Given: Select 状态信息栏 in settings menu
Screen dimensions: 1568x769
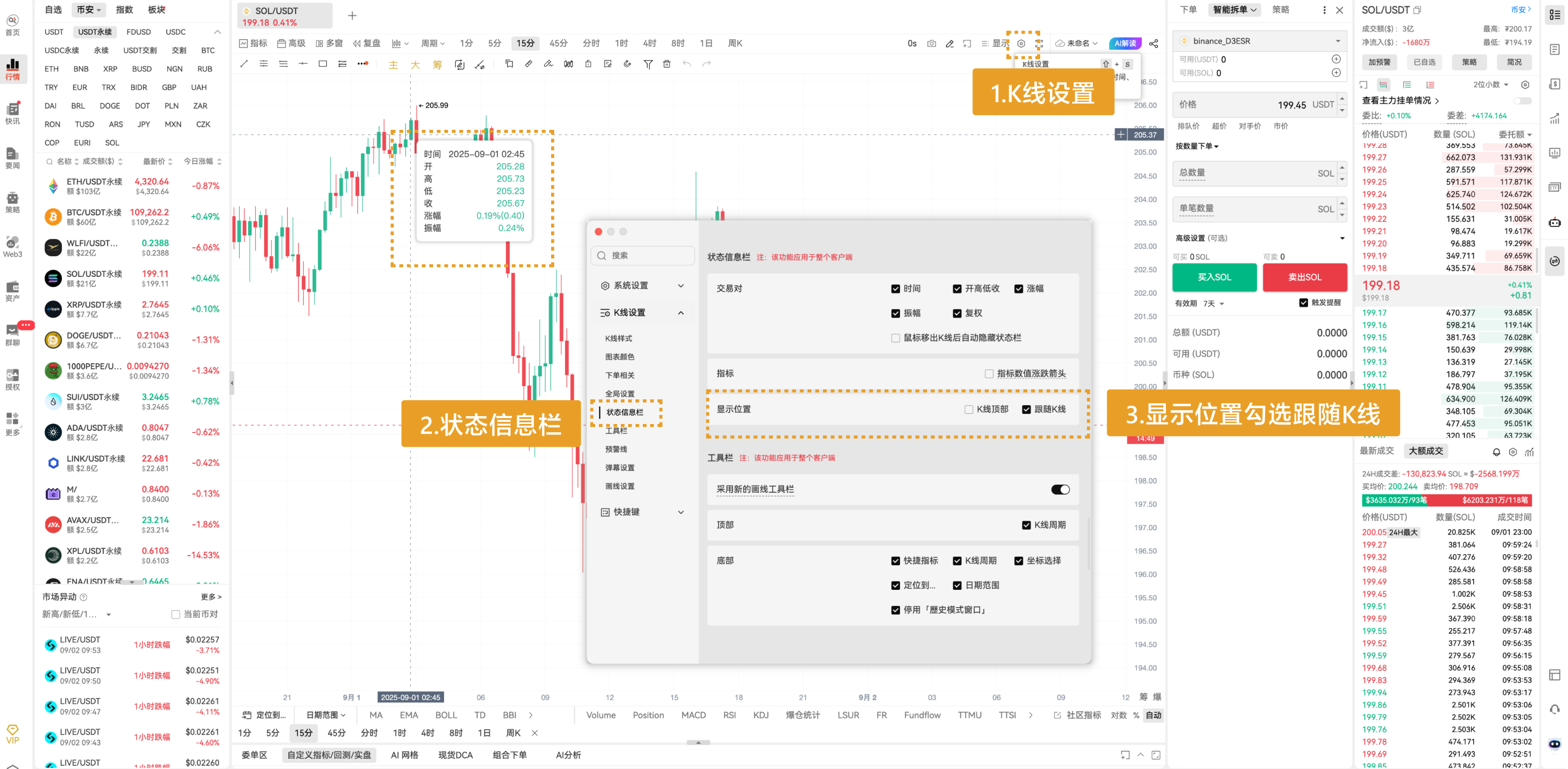Looking at the screenshot, I should (x=624, y=412).
